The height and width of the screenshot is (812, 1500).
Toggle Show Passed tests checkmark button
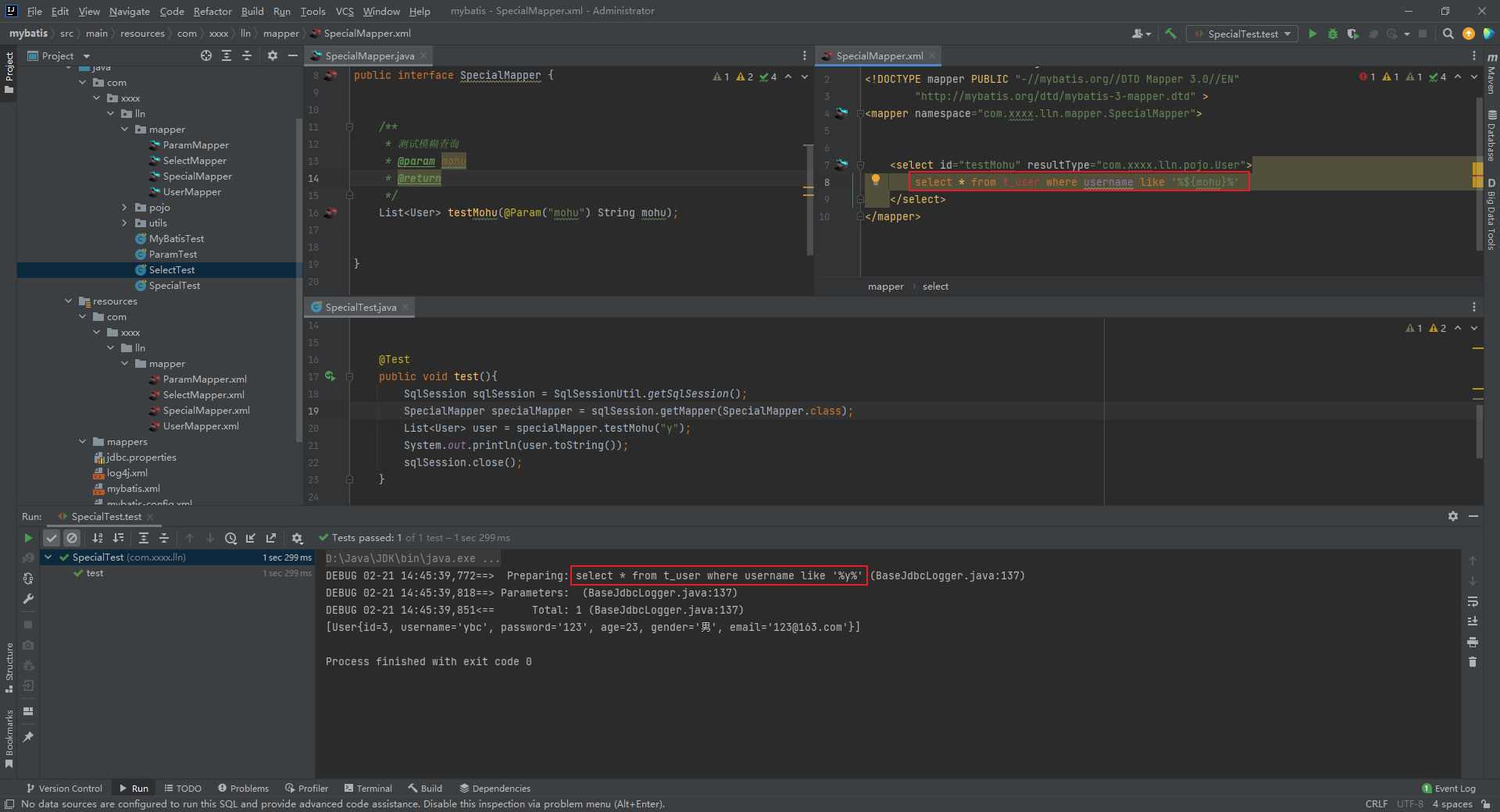(x=52, y=538)
